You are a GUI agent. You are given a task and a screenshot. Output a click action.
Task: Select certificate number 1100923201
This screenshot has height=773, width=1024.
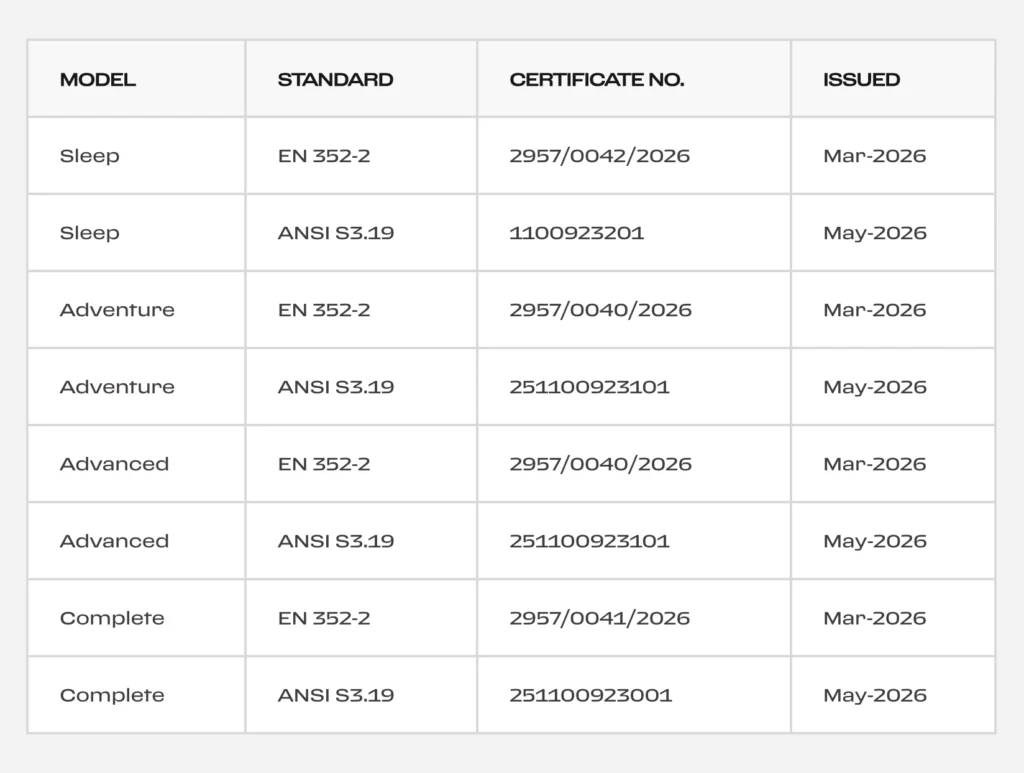point(577,233)
